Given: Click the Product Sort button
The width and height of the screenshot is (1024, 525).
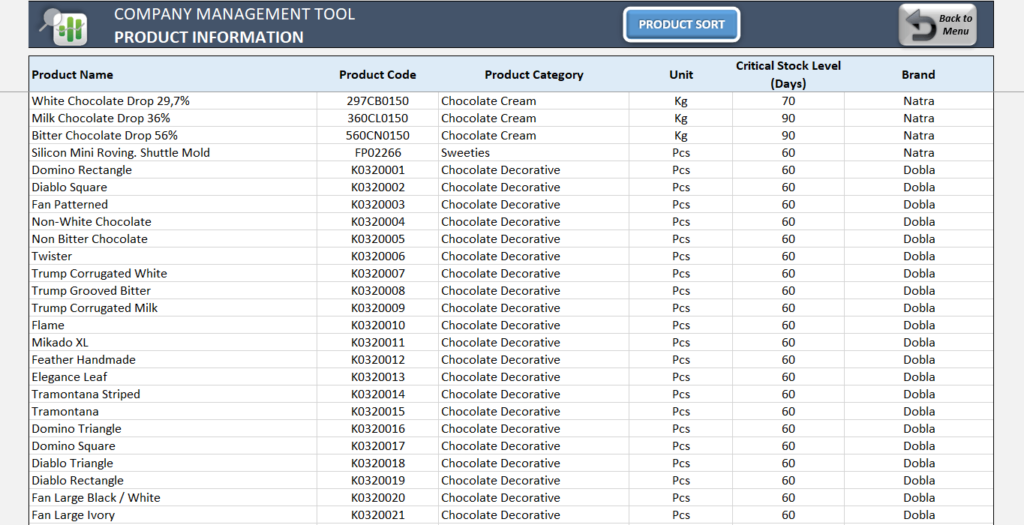Looking at the screenshot, I should click(x=681, y=25).
